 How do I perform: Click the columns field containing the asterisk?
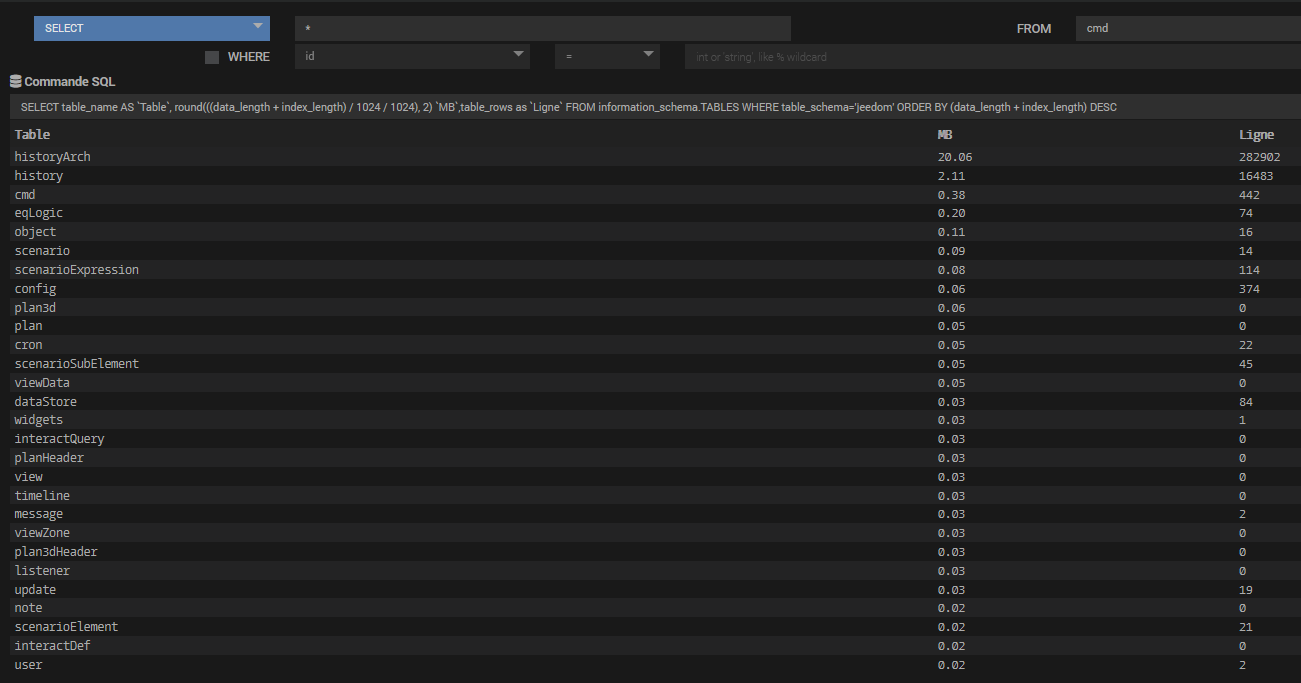tap(542, 28)
